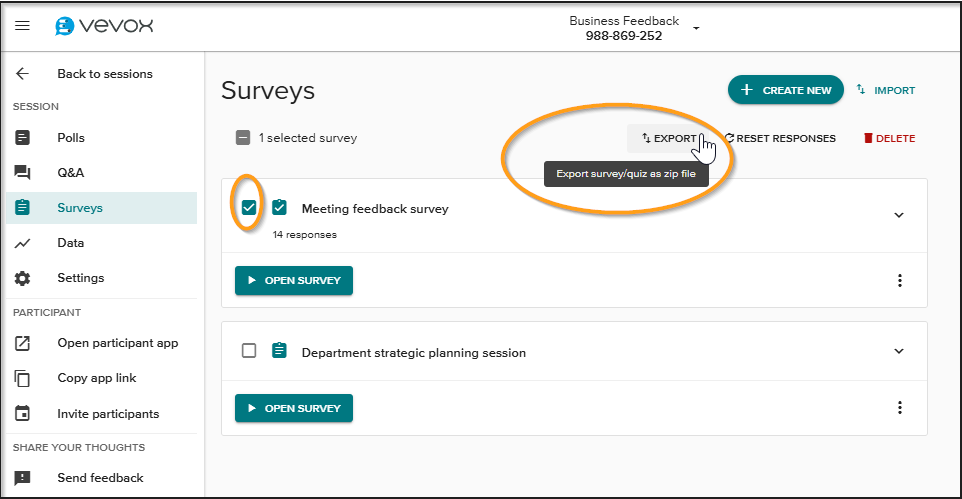Click the IMPORT button
This screenshot has height=499, width=962.
point(886,90)
